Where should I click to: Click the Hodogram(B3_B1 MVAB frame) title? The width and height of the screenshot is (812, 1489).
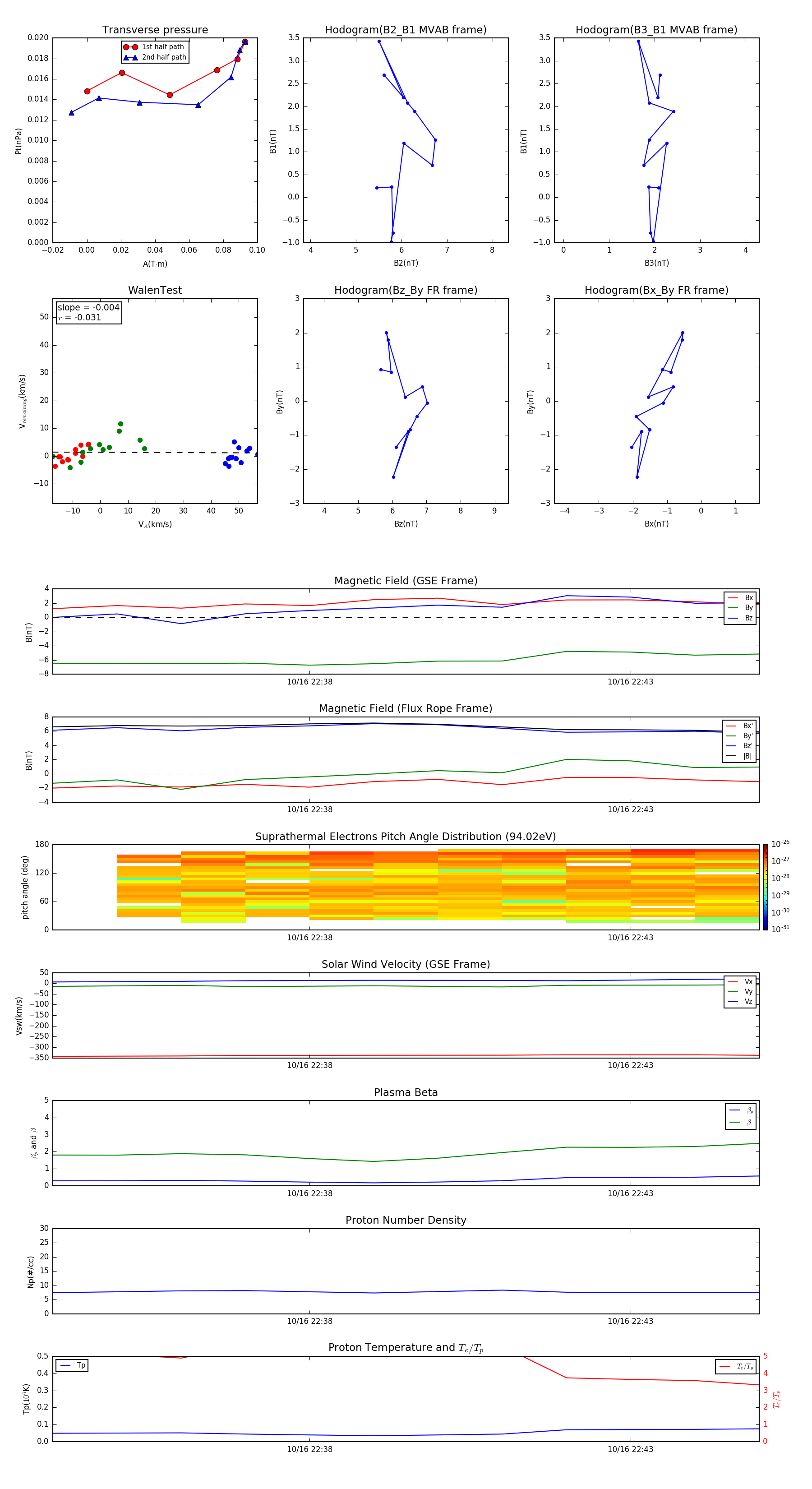[x=656, y=30]
